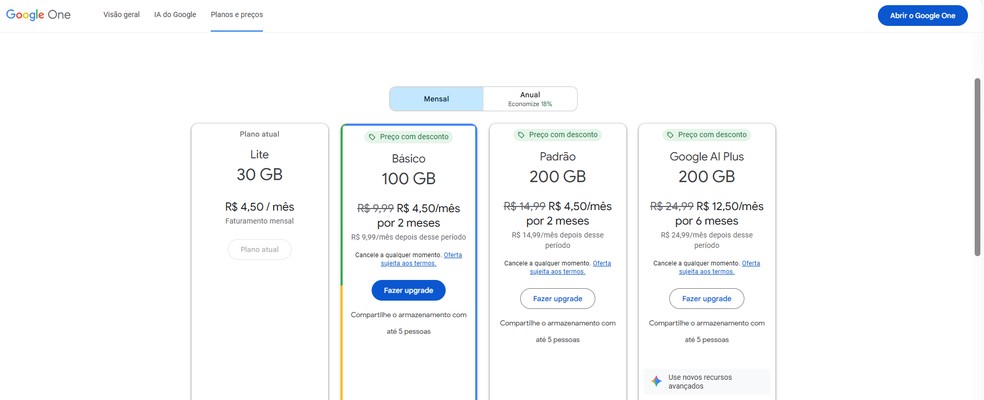Click the discount tag icon on Padrão card
This screenshot has height=400, width=984.
521,135
